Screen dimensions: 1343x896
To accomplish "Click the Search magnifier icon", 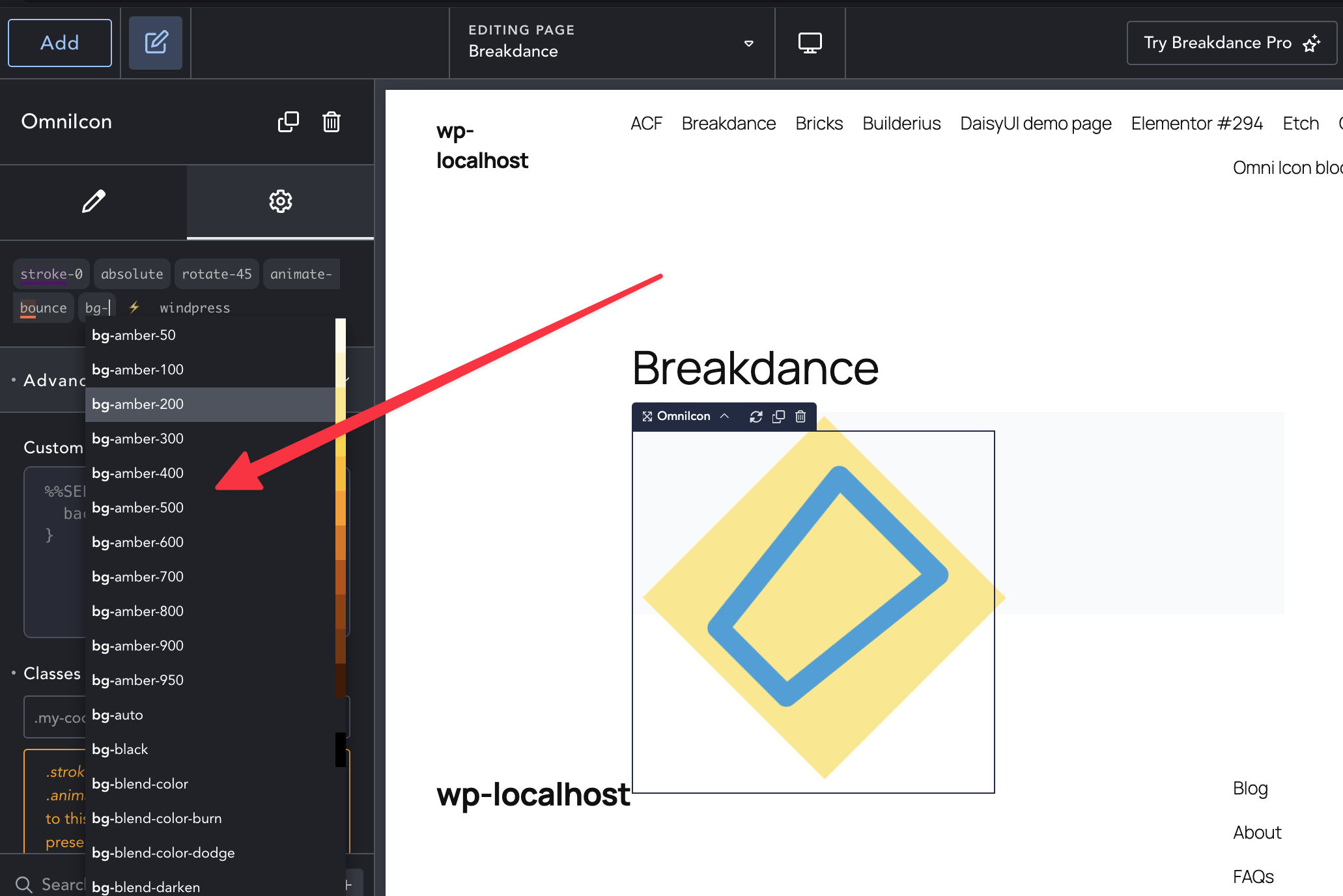I will (x=24, y=884).
